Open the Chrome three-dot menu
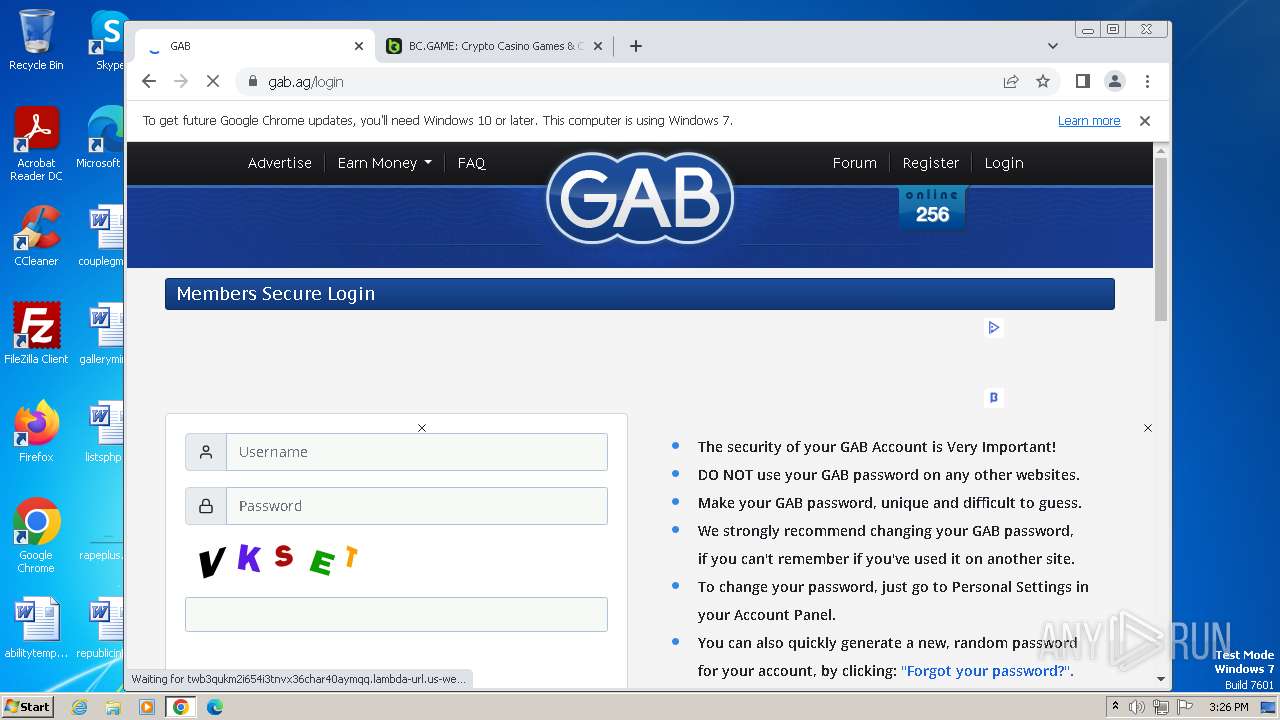The image size is (1280, 720). [x=1147, y=81]
